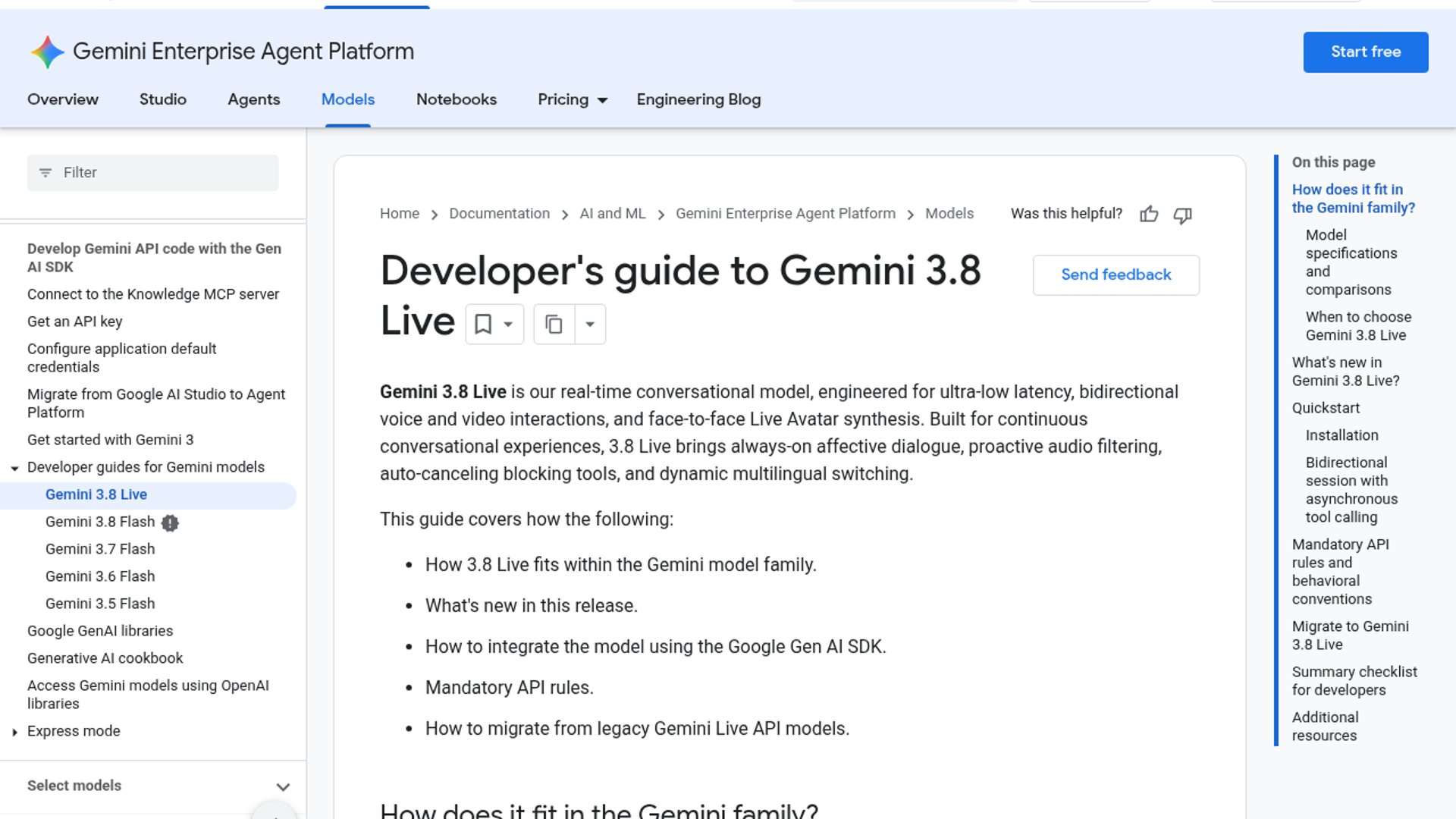Open Gemini 3.8 Flash in sidebar
Viewport: 1456px width, 819px height.
(x=100, y=522)
